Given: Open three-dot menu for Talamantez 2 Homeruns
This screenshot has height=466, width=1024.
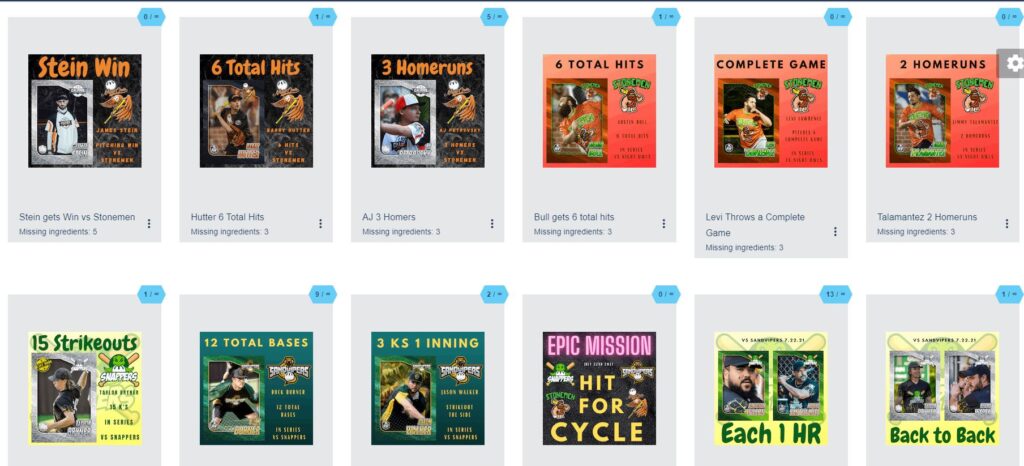Looking at the screenshot, I should coord(1006,223).
